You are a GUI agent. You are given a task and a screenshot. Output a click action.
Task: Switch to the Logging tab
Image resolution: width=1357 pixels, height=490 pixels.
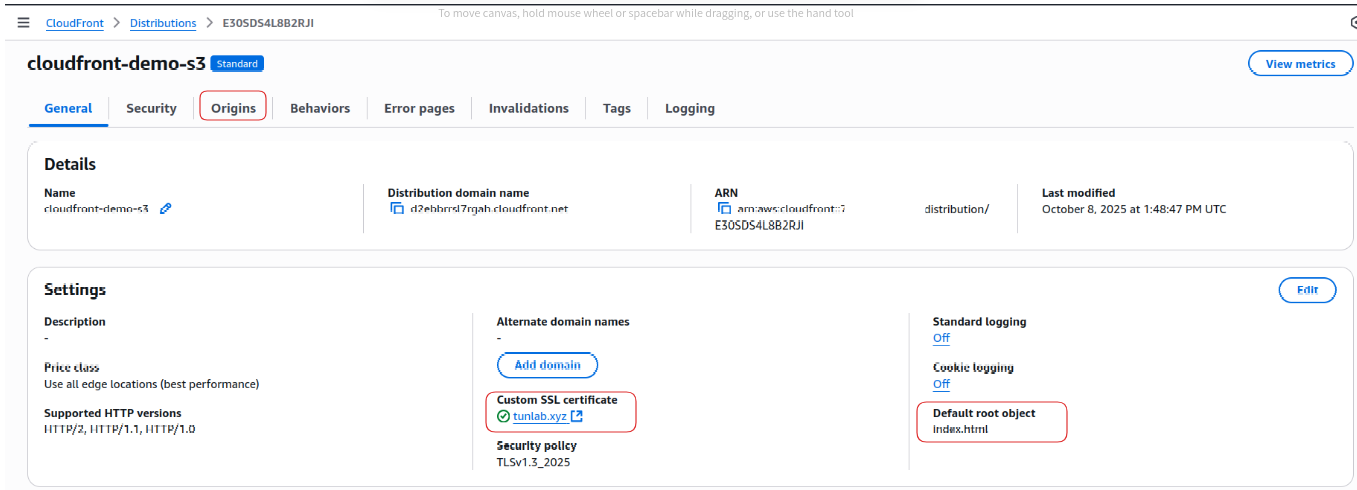coord(690,108)
